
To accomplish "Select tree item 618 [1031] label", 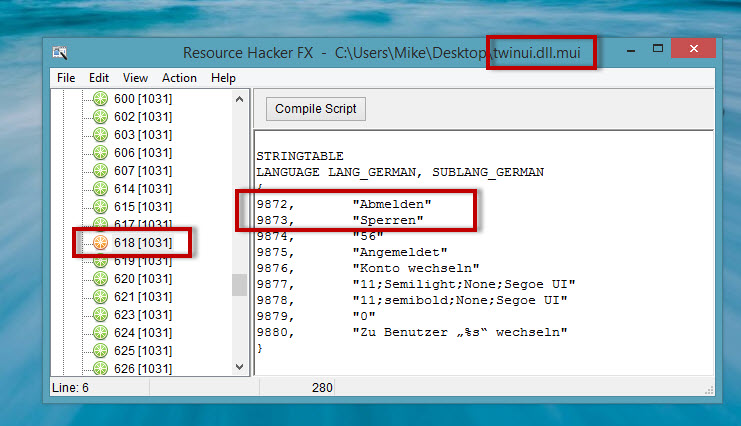I will [143, 242].
